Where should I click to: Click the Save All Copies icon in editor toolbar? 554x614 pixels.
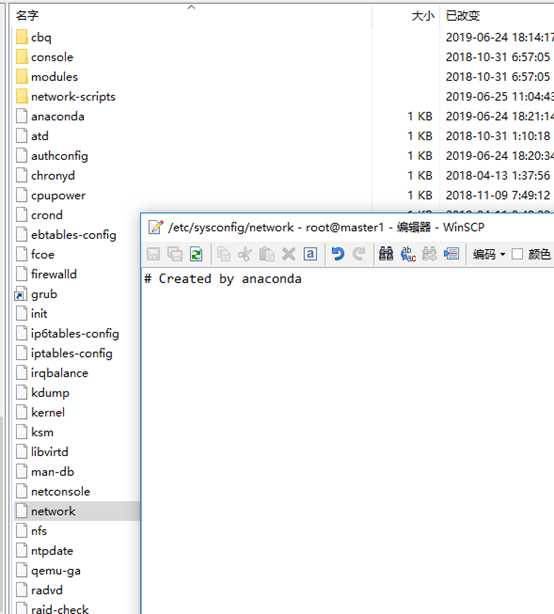[x=175, y=254]
